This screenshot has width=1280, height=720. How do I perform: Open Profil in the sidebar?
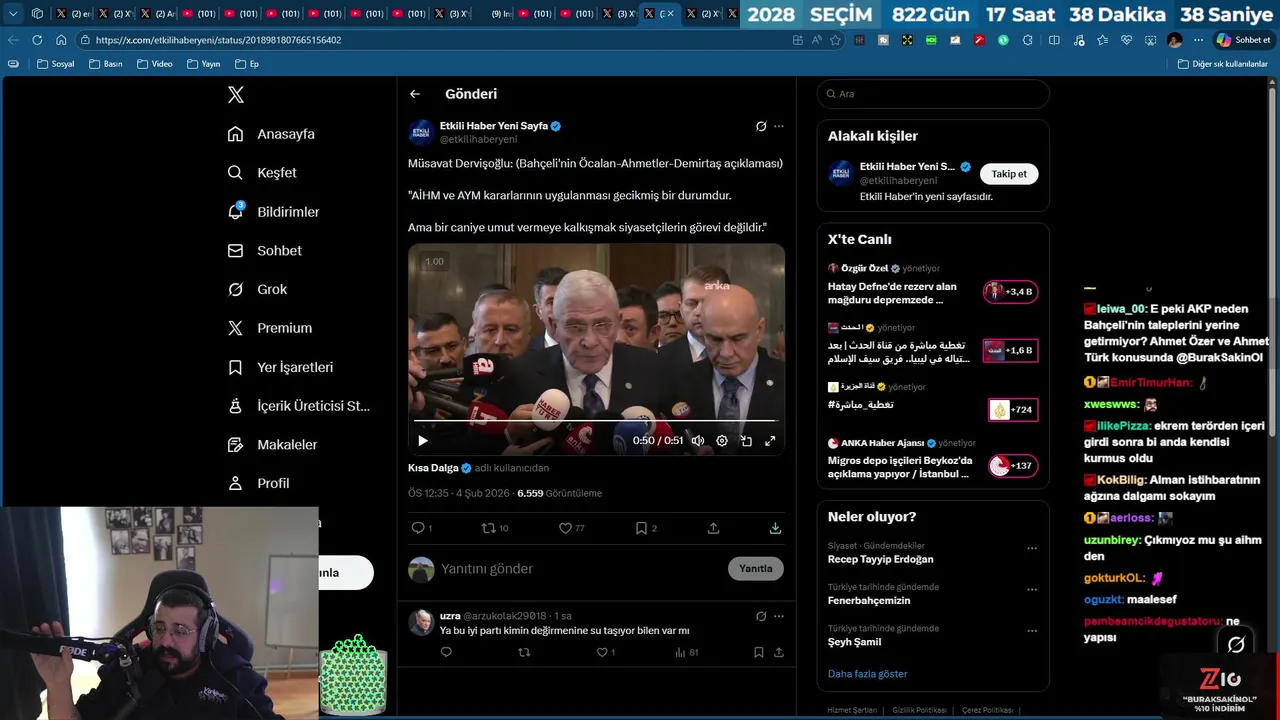coord(258,483)
